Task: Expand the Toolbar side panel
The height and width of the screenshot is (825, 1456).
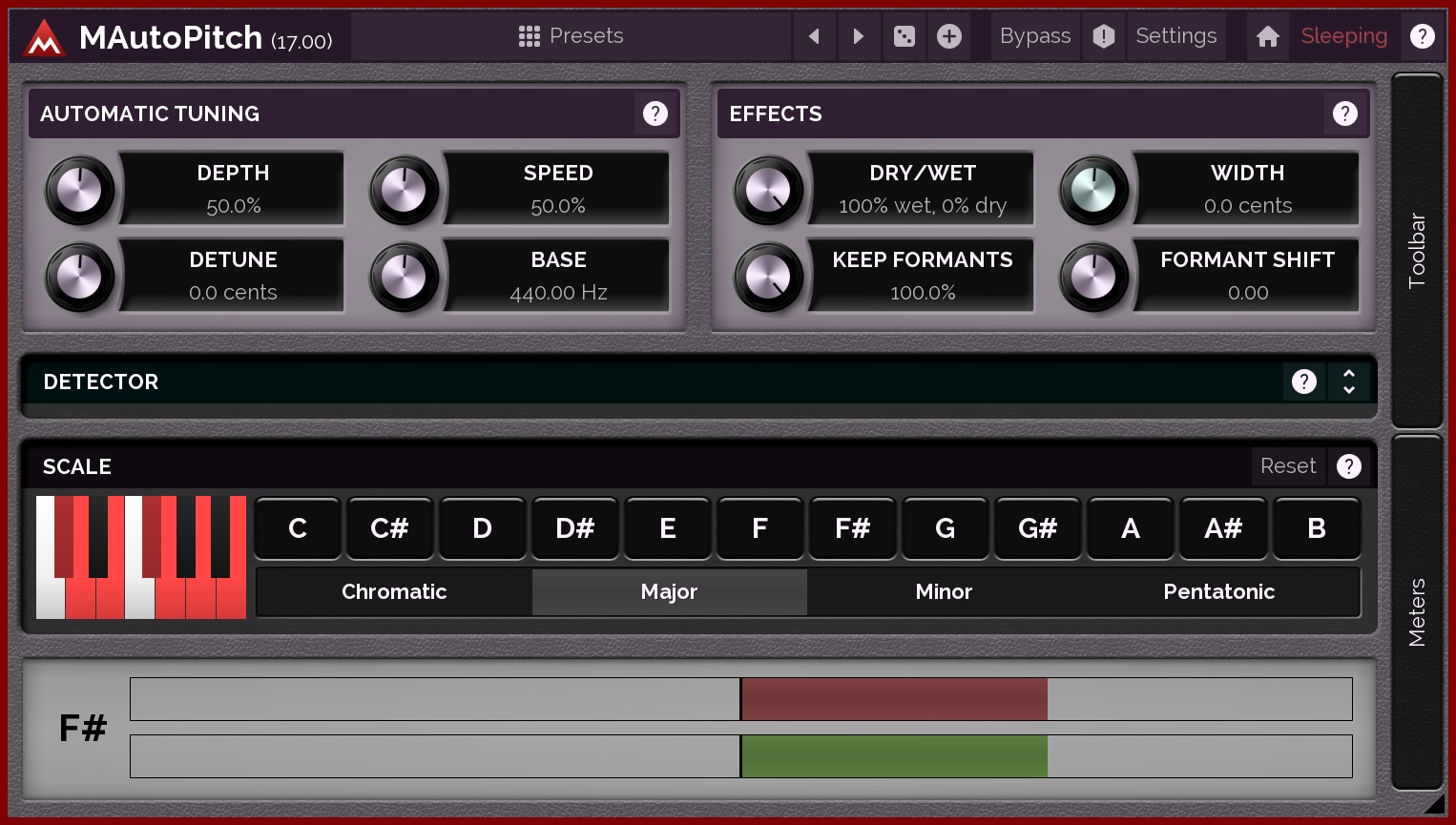Action: [1417, 250]
